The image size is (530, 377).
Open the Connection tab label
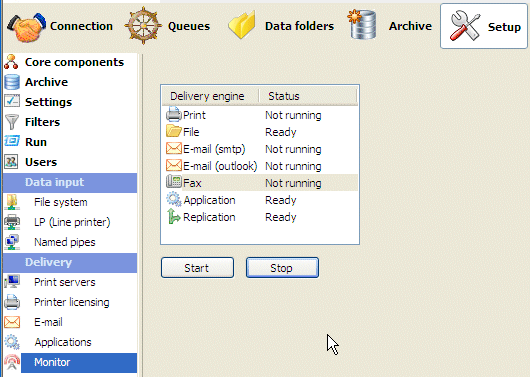[x=81, y=26]
